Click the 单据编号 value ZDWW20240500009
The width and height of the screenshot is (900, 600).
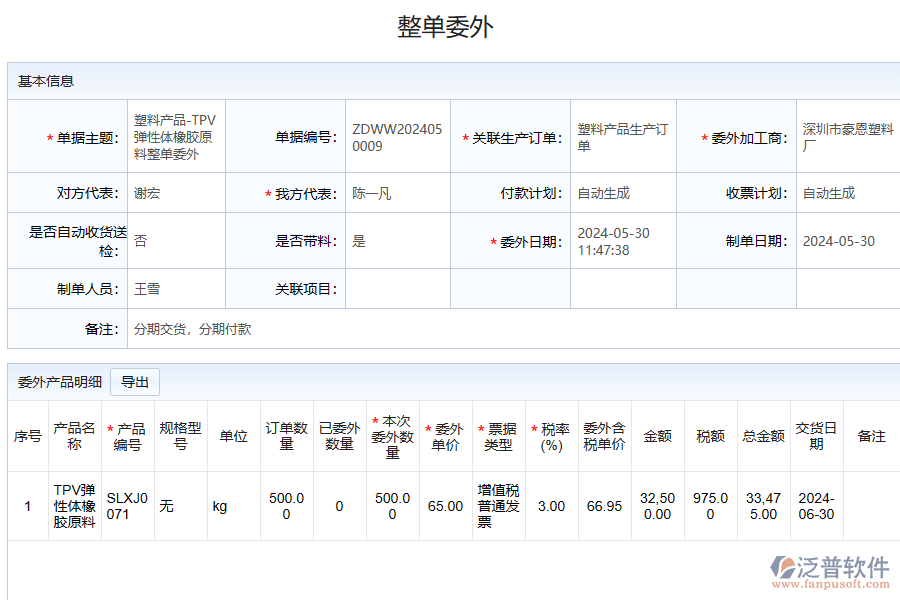click(x=395, y=136)
